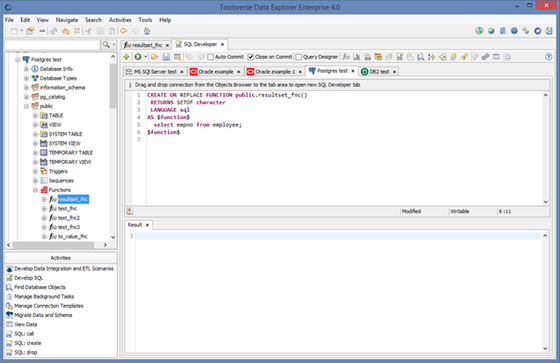Click the fx function icon beside Query Designer
The height and width of the screenshot is (363, 560).
(346, 57)
